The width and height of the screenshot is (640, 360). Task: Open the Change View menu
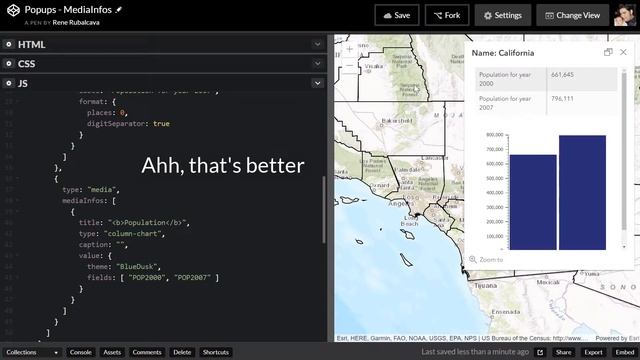point(573,16)
